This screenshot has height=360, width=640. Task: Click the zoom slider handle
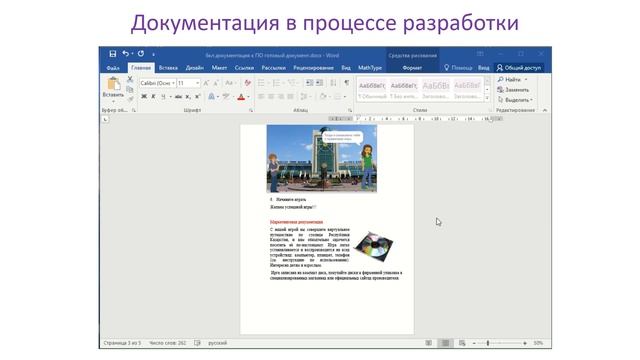pyautogui.click(x=488, y=343)
